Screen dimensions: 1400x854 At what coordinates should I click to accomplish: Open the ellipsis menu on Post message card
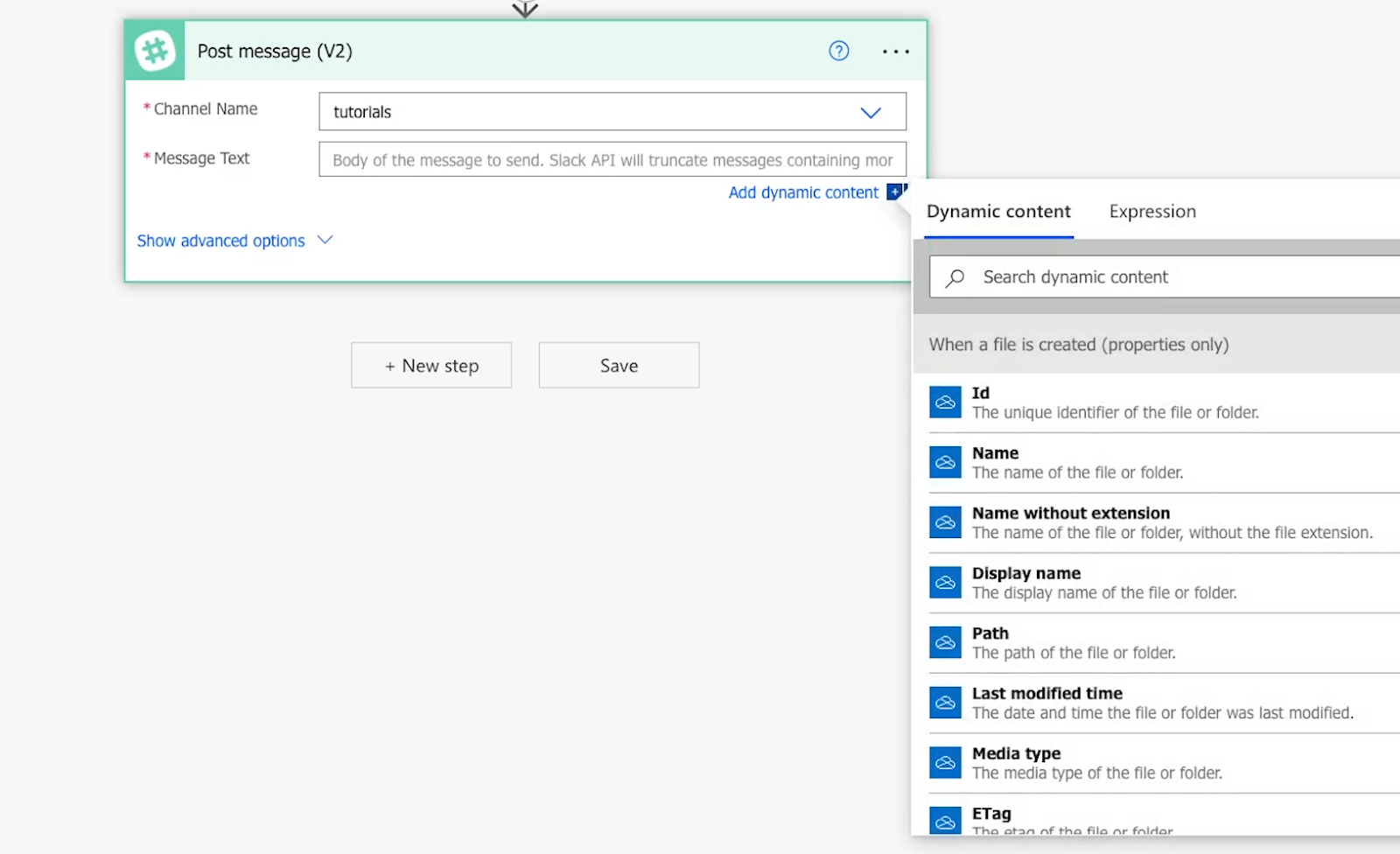coord(895,52)
